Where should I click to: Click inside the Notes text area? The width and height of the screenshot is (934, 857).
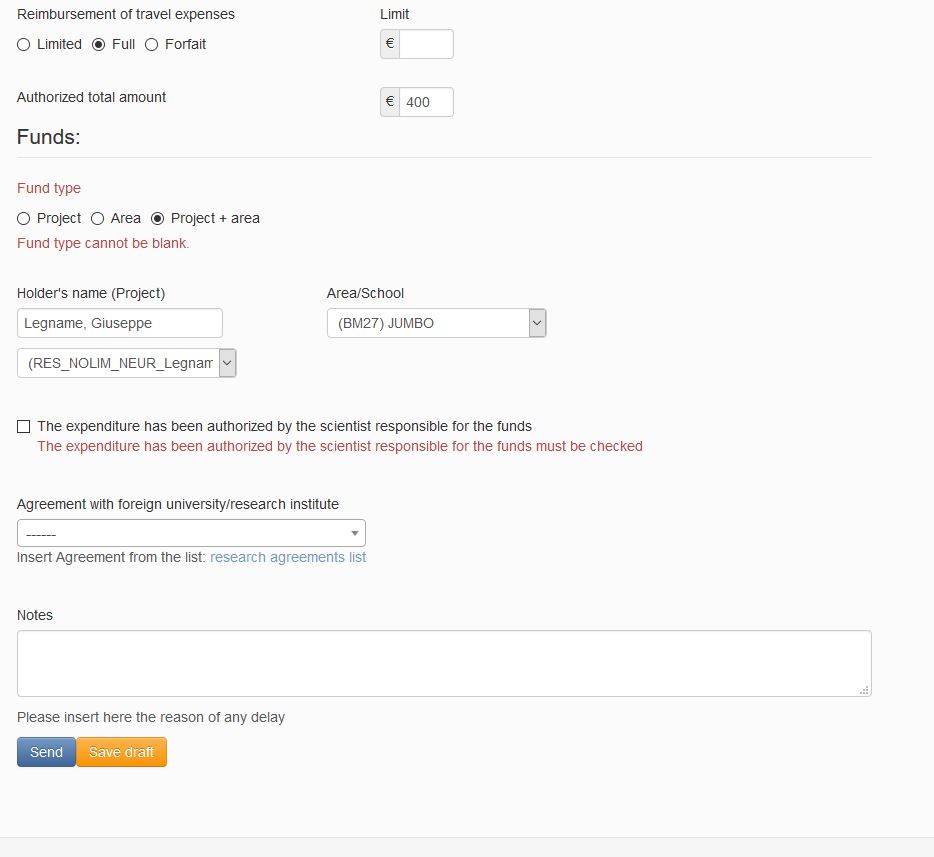tap(444, 663)
